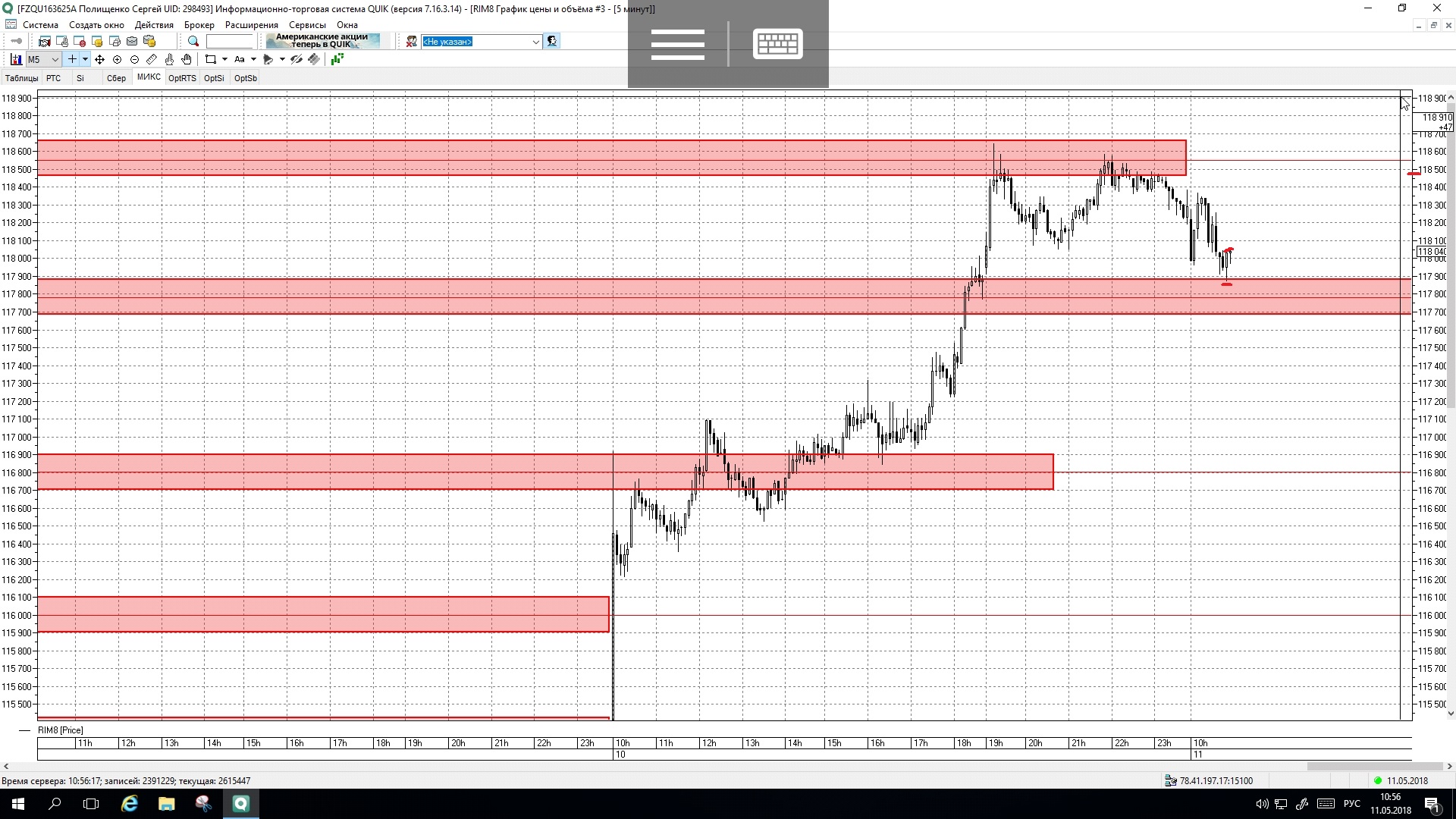The image size is (1456, 819).
Task: Click the green volume bars icon
Action: (337, 59)
